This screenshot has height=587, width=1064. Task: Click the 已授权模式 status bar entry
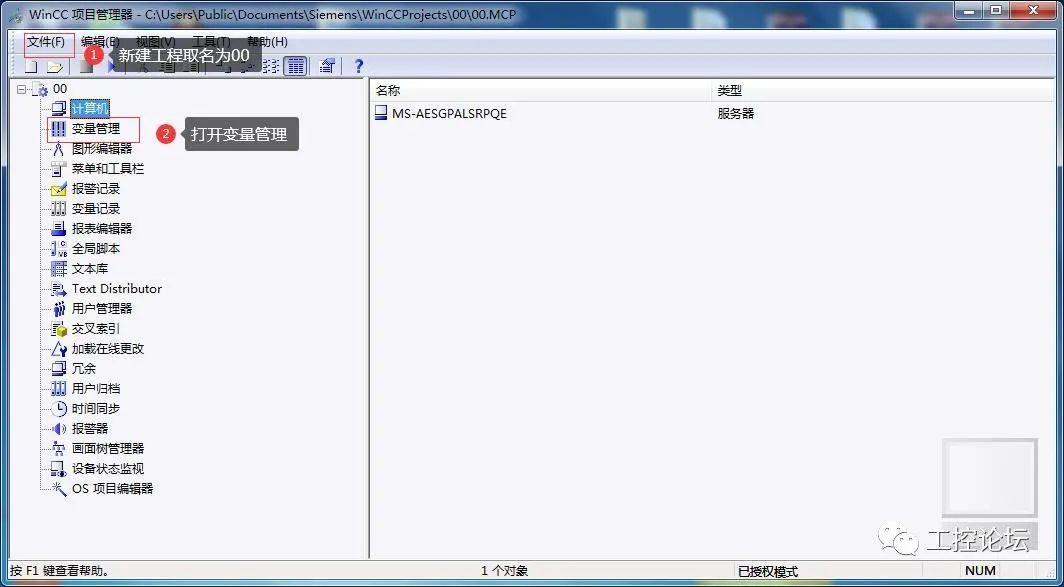pyautogui.click(x=768, y=571)
